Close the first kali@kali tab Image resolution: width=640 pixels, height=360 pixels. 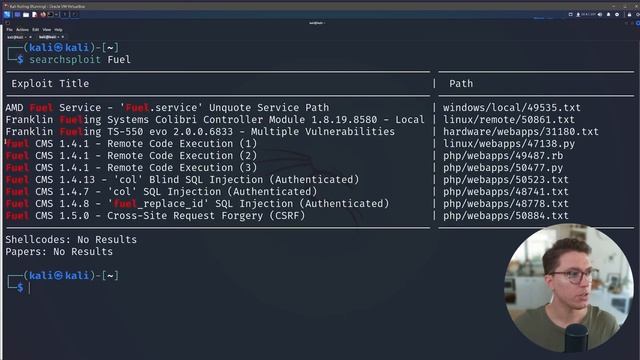pyautogui.click(x=30, y=37)
